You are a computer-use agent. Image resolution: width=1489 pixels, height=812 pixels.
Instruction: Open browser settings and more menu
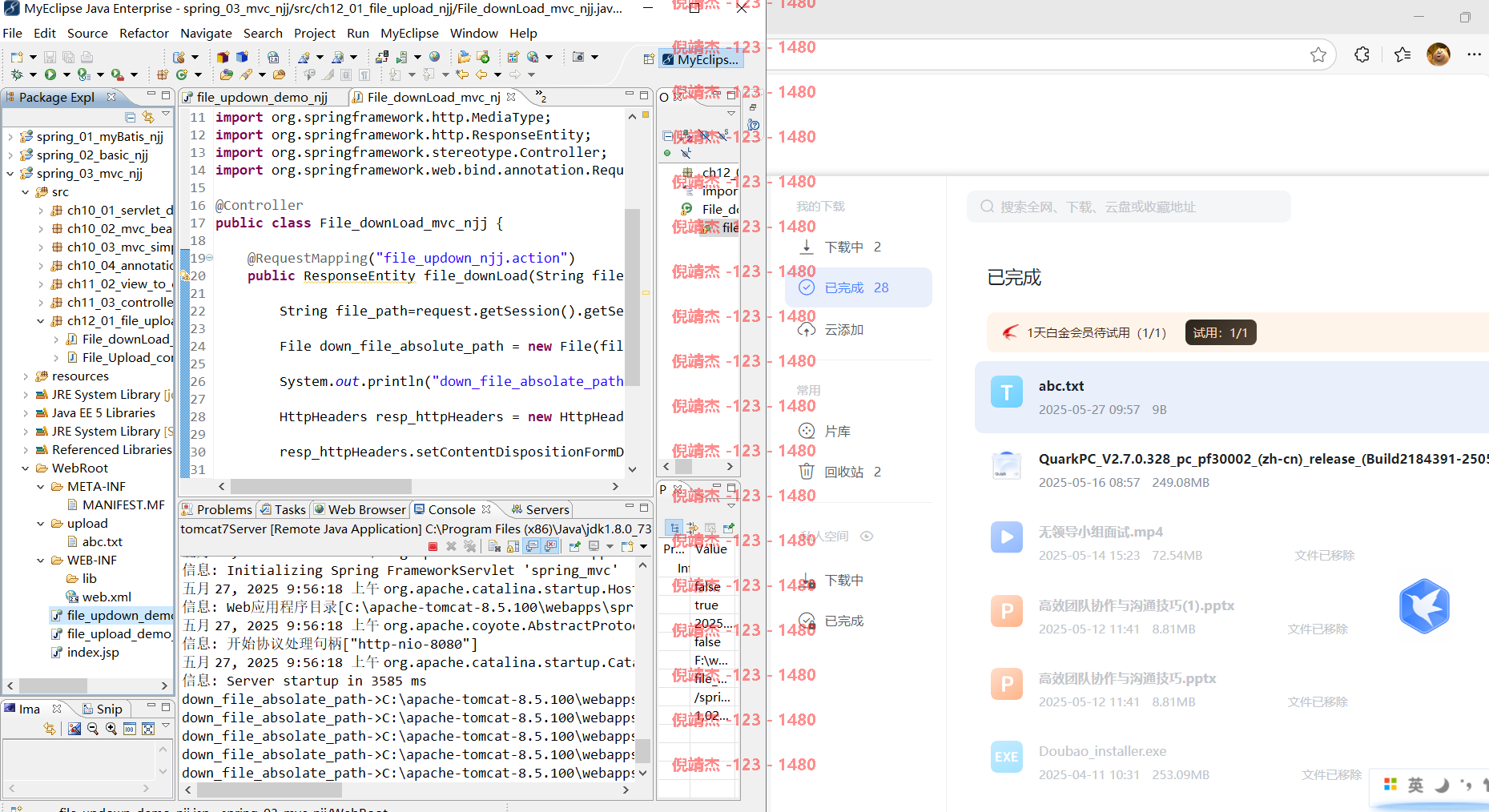(x=1474, y=54)
